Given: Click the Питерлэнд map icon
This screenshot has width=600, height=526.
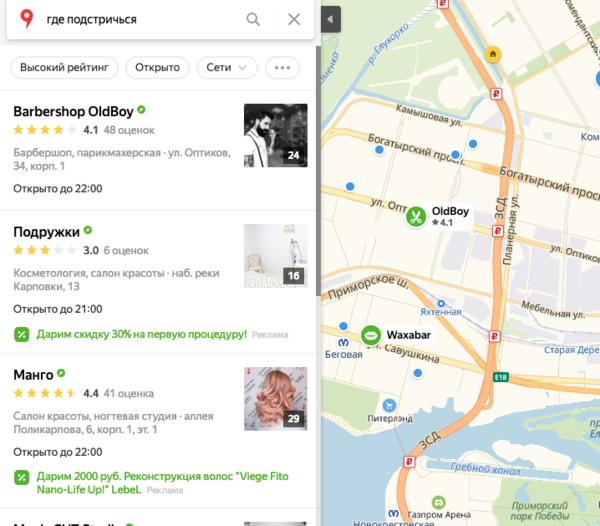Looking at the screenshot, I should 389,405.
